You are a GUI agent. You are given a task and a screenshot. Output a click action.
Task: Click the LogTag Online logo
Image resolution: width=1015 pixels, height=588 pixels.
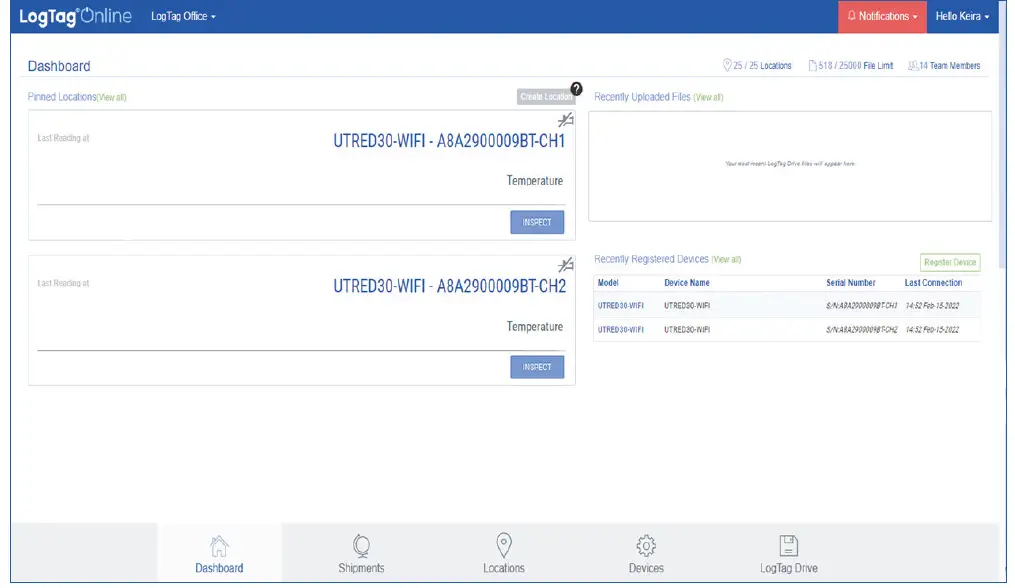[75, 16]
